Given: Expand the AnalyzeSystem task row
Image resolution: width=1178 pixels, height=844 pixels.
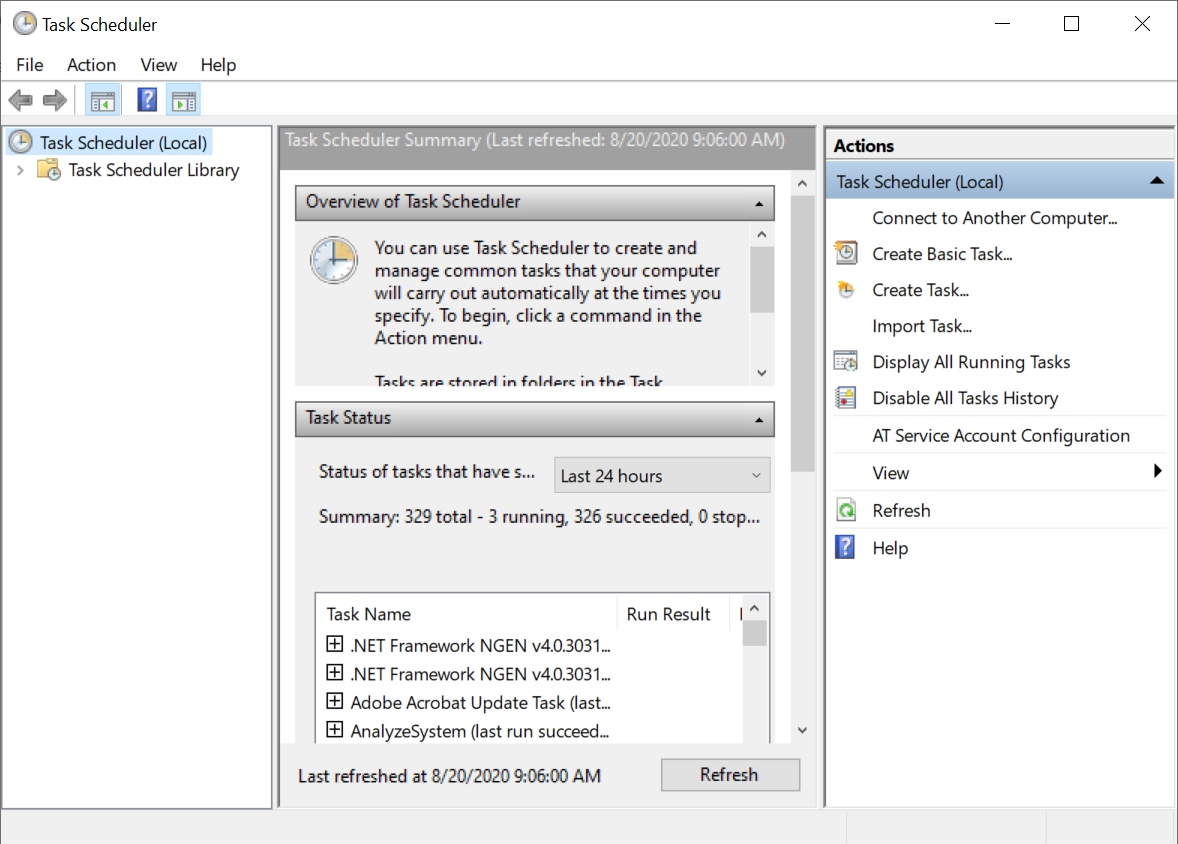Looking at the screenshot, I should click(x=335, y=730).
